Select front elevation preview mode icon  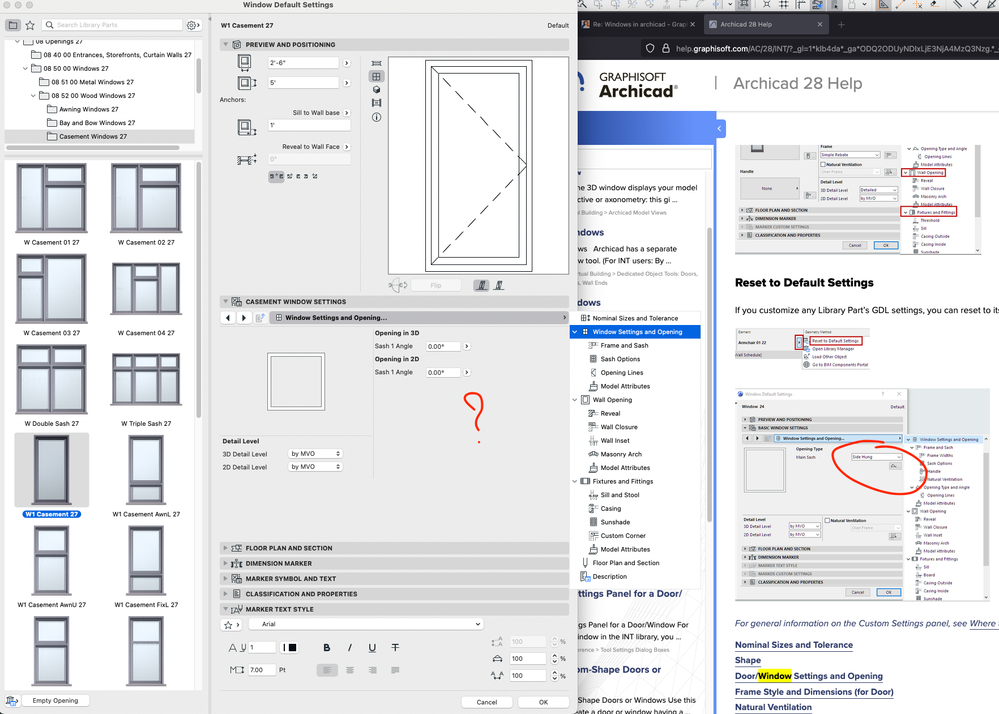(377, 76)
